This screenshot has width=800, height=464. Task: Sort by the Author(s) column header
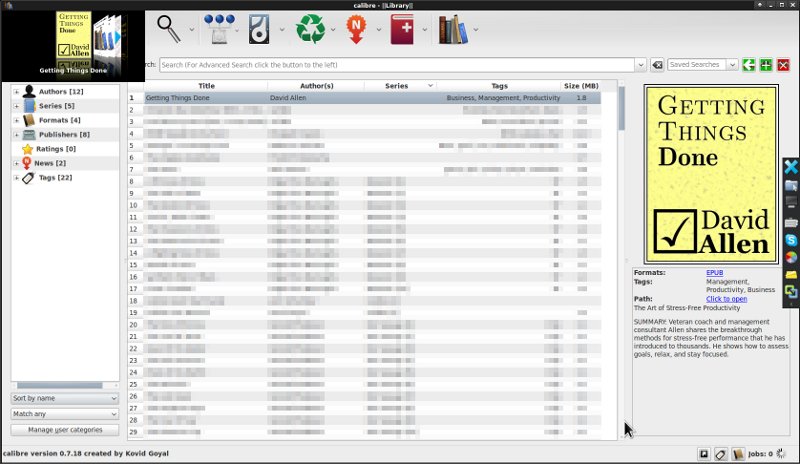(316, 86)
